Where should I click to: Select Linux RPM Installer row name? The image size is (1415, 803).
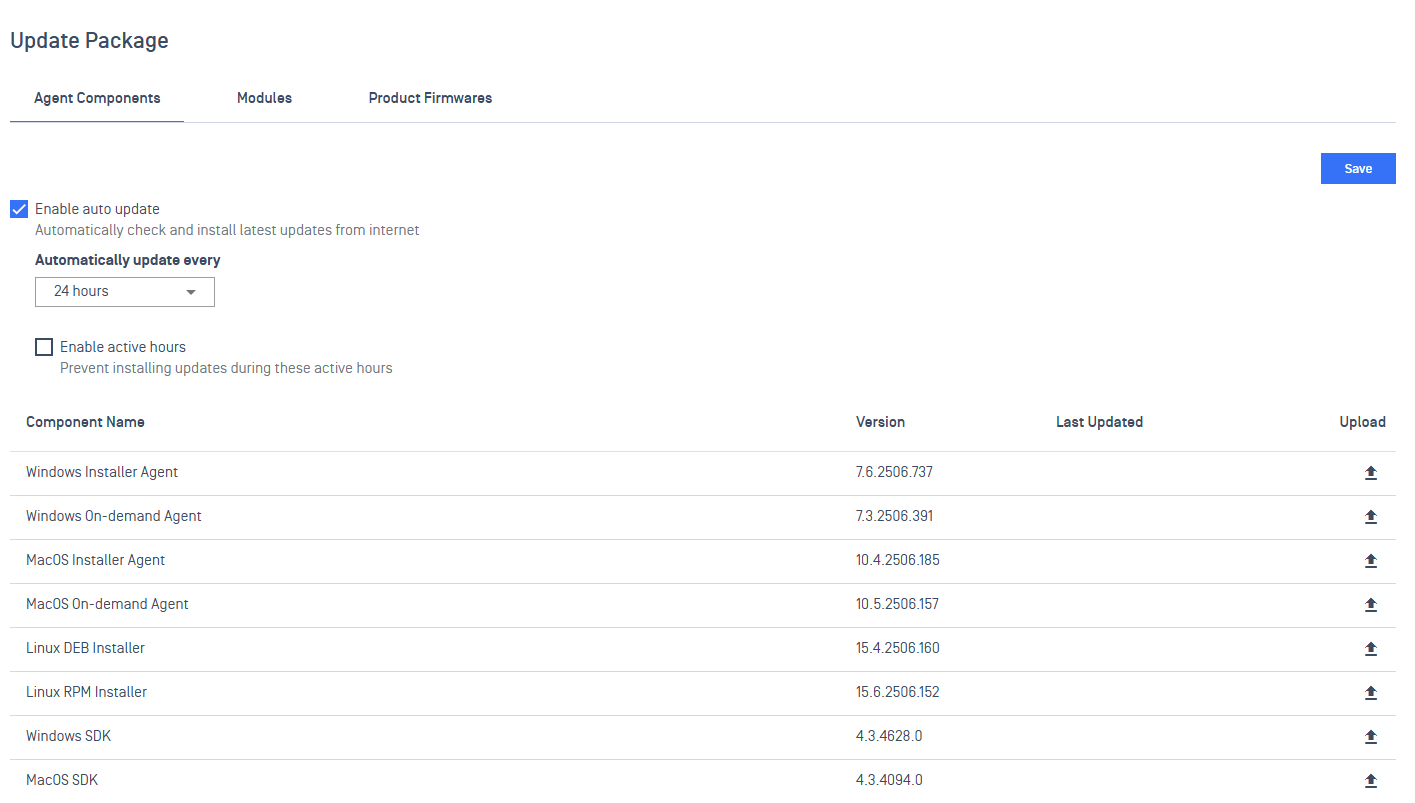[x=86, y=692]
